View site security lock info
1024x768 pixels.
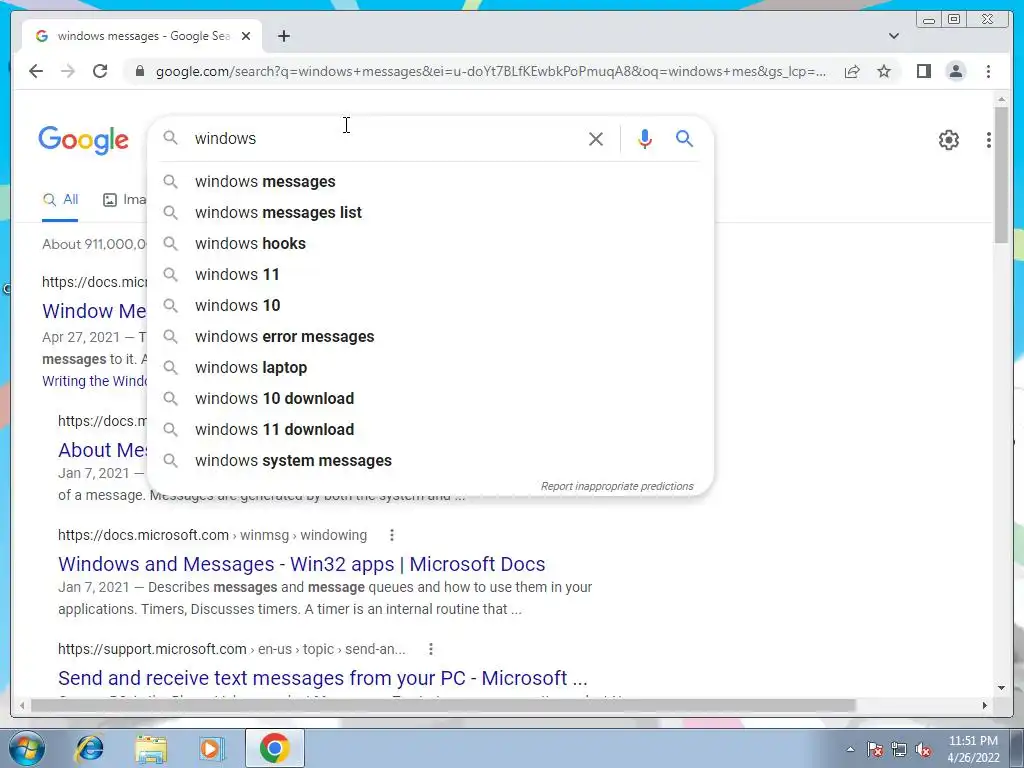pyautogui.click(x=140, y=71)
